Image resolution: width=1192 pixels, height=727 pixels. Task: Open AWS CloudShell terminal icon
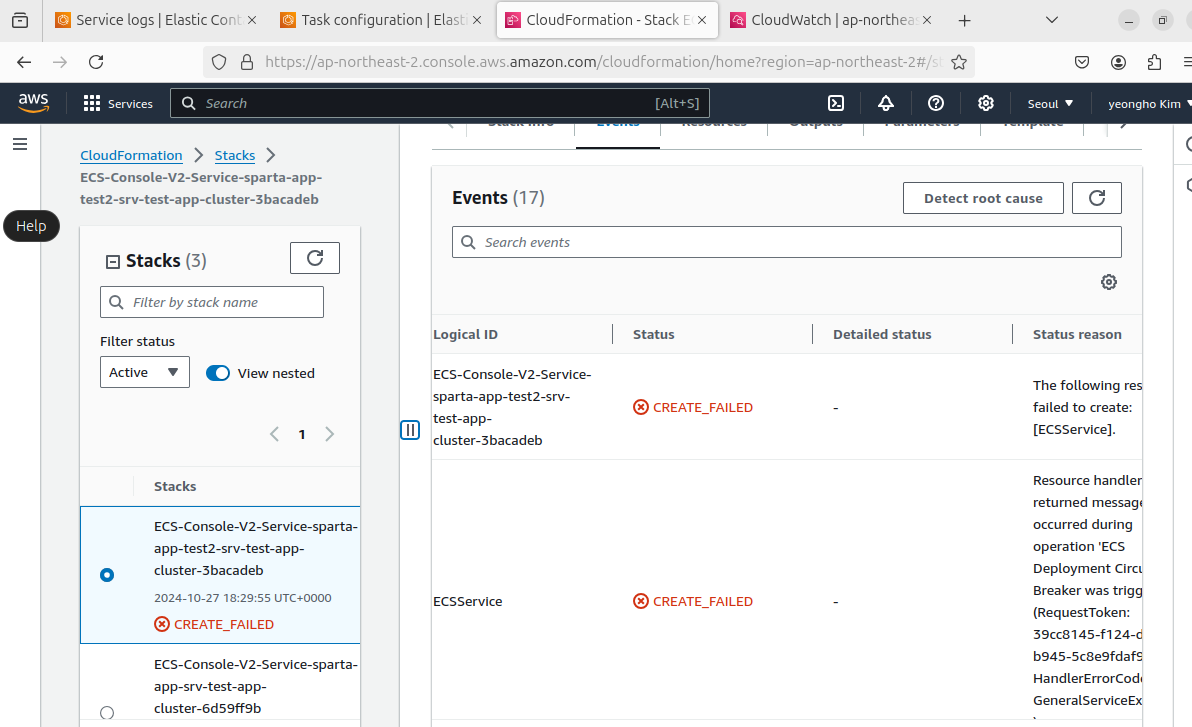tap(835, 103)
